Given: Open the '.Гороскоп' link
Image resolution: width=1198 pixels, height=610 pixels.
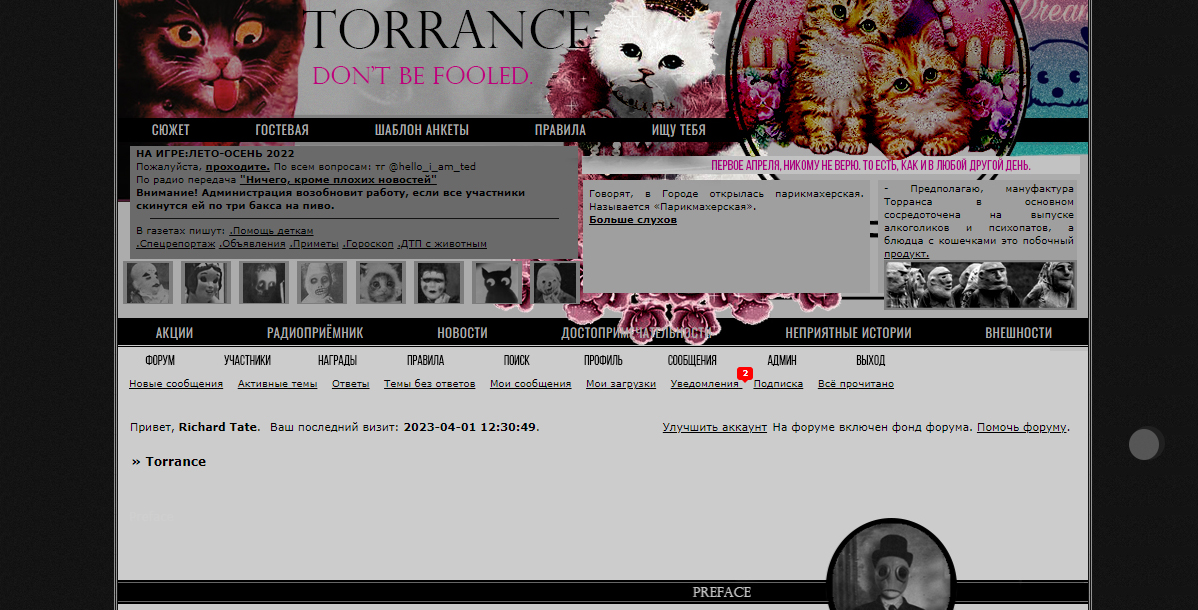Looking at the screenshot, I should [368, 244].
